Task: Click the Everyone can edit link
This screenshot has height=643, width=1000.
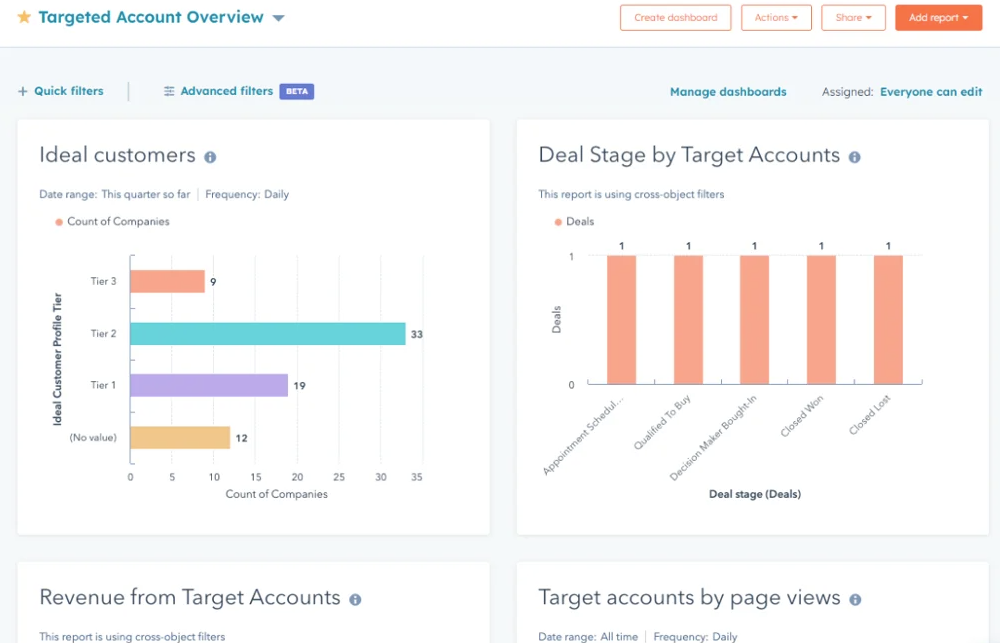Action: point(931,92)
